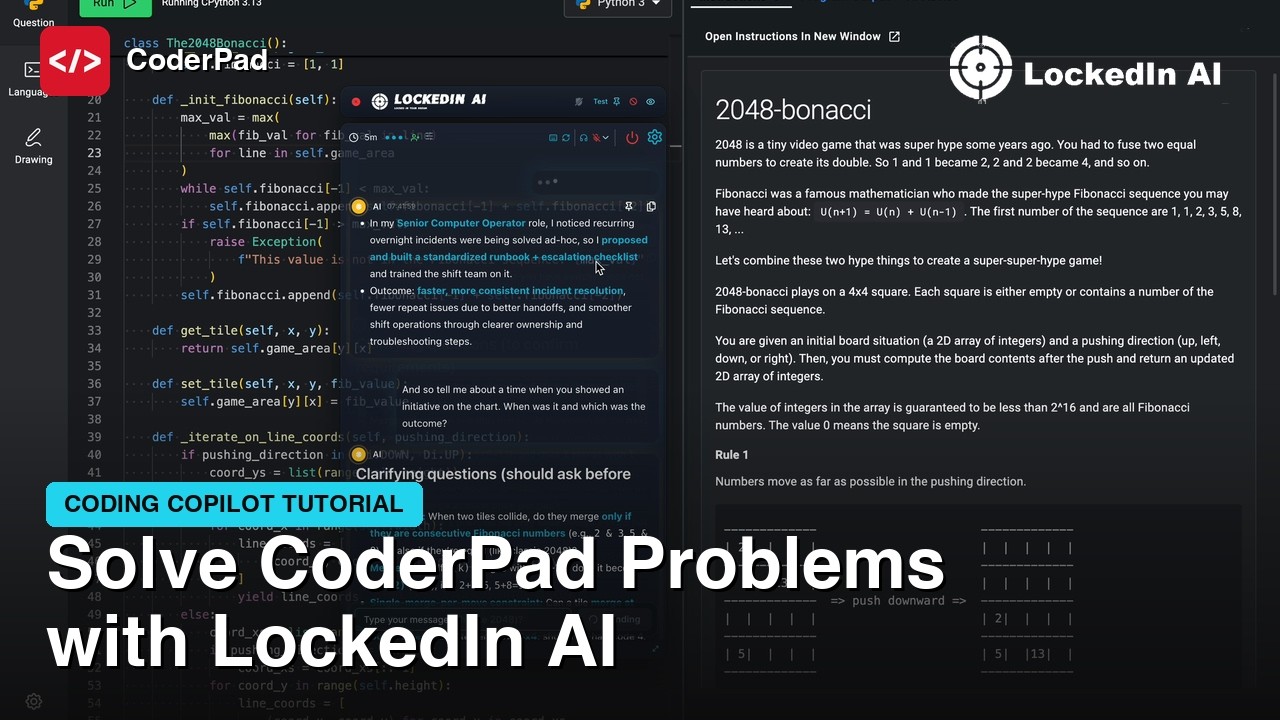Click the '2048-bonacci' instructions heading

click(793, 109)
